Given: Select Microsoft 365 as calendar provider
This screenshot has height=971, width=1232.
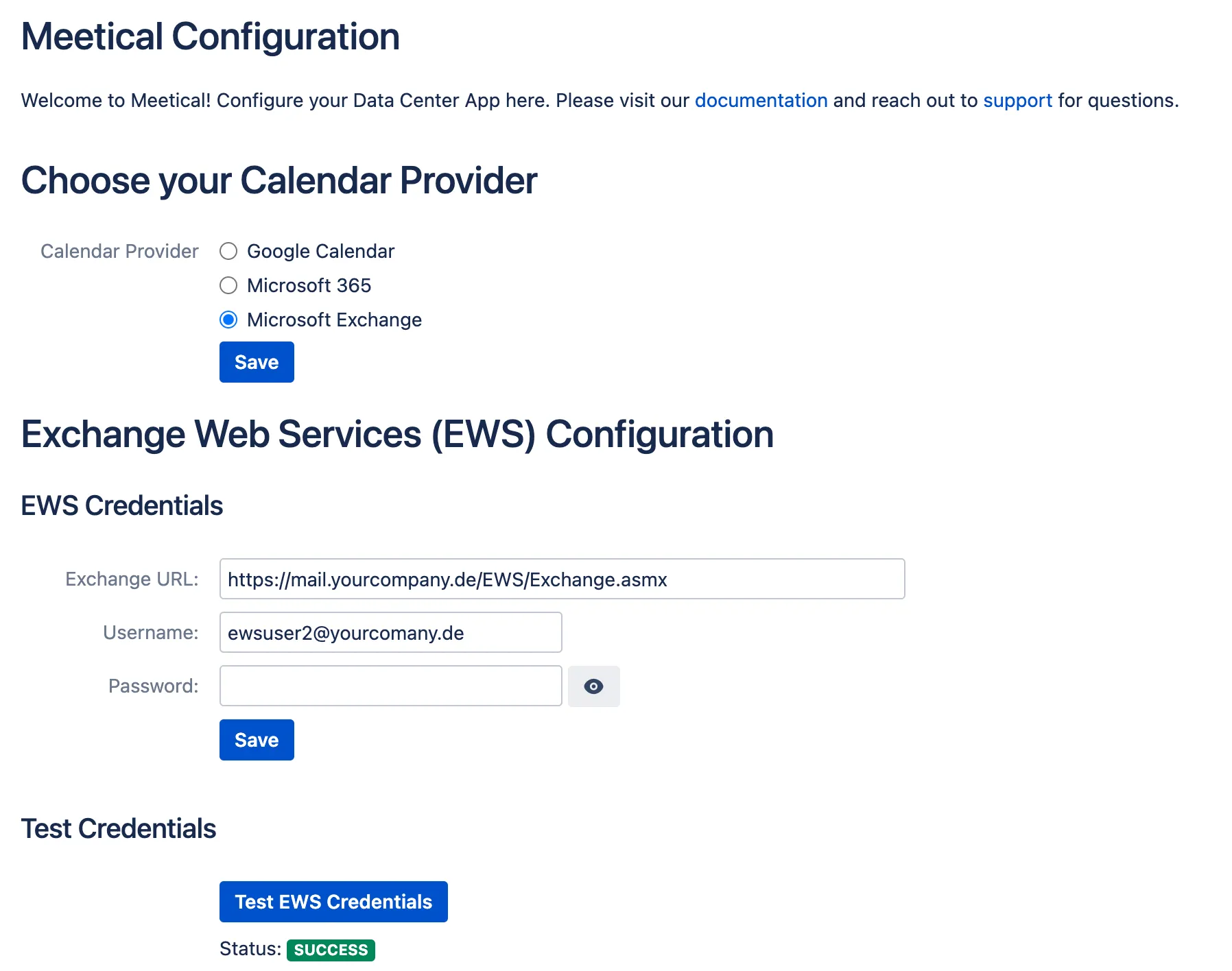Looking at the screenshot, I should pos(228,285).
